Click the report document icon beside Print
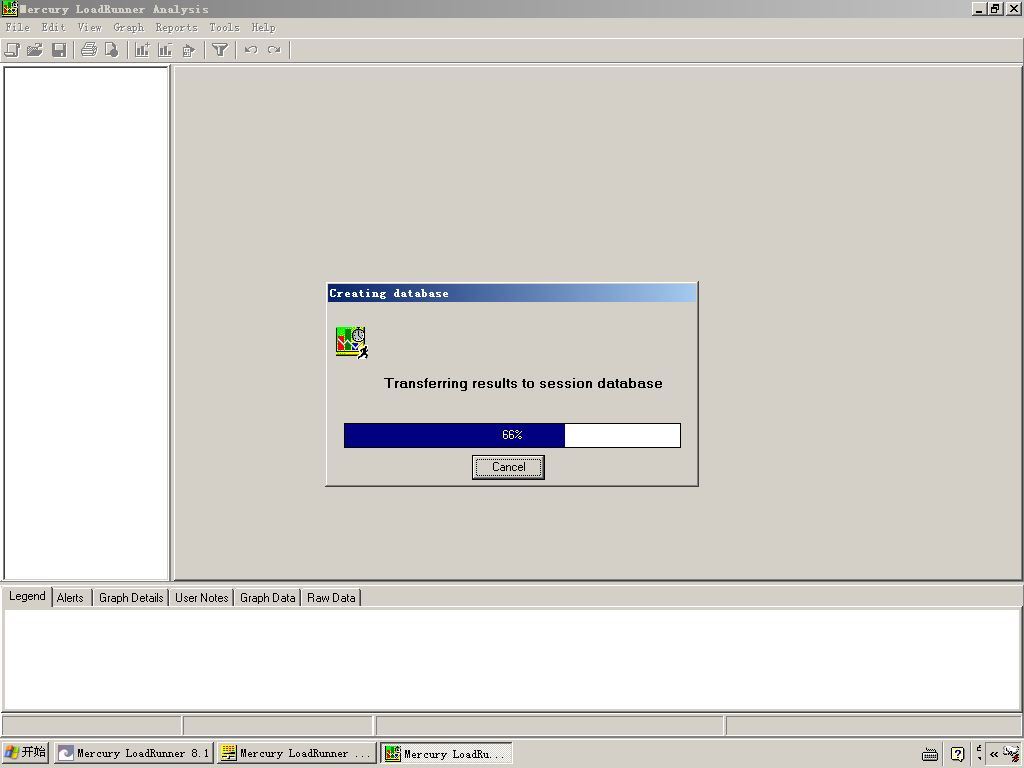Viewport: 1024px width, 768px height. pyautogui.click(x=112, y=50)
